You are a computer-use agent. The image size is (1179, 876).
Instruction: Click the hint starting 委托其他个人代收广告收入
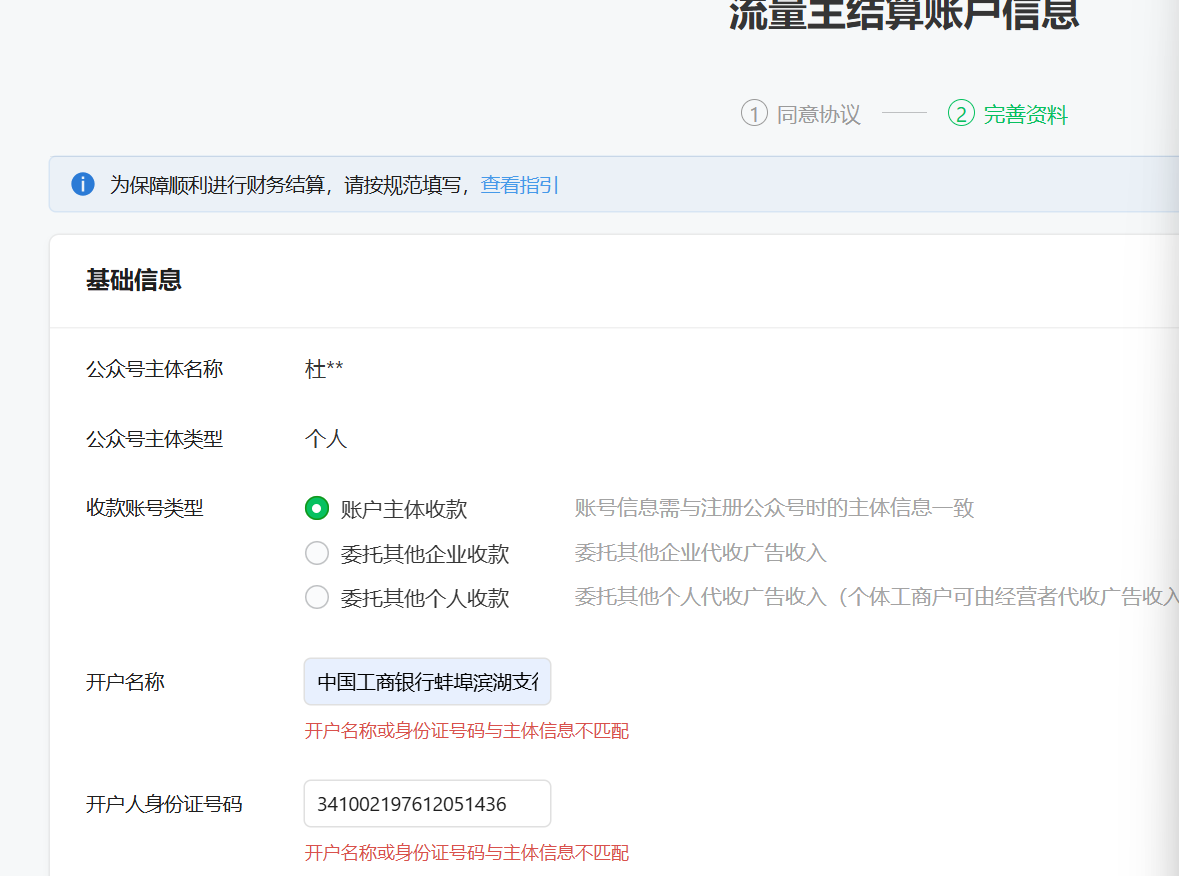point(877,598)
